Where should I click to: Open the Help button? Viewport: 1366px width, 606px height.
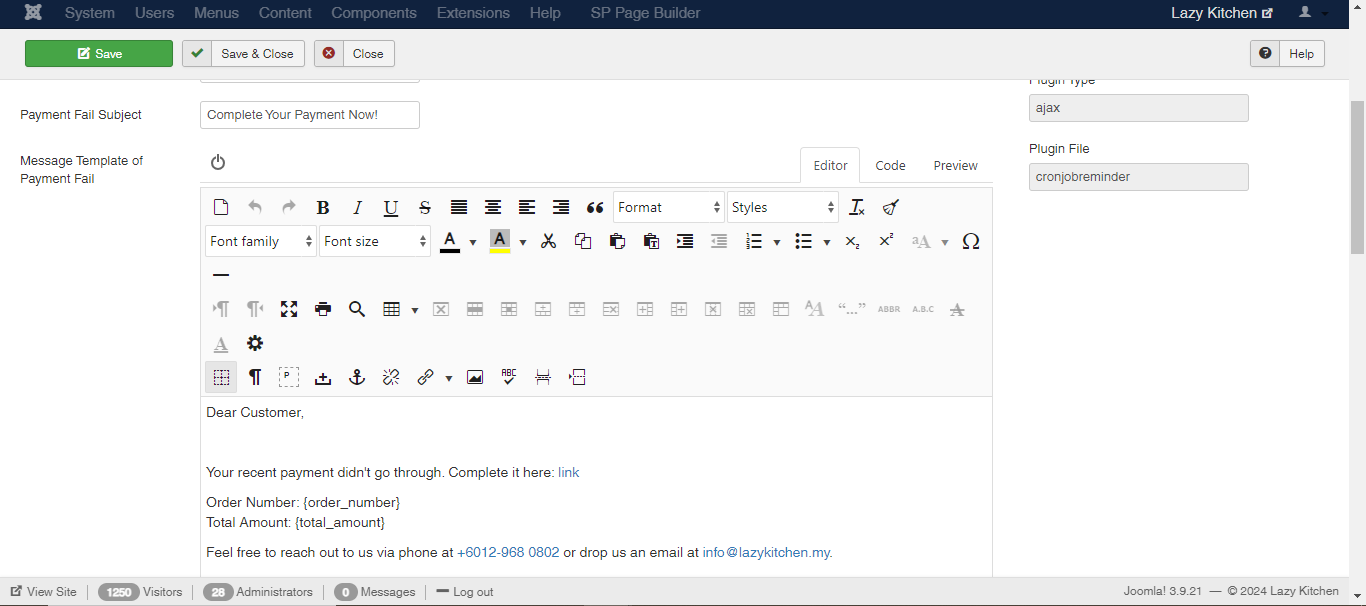[1287, 54]
